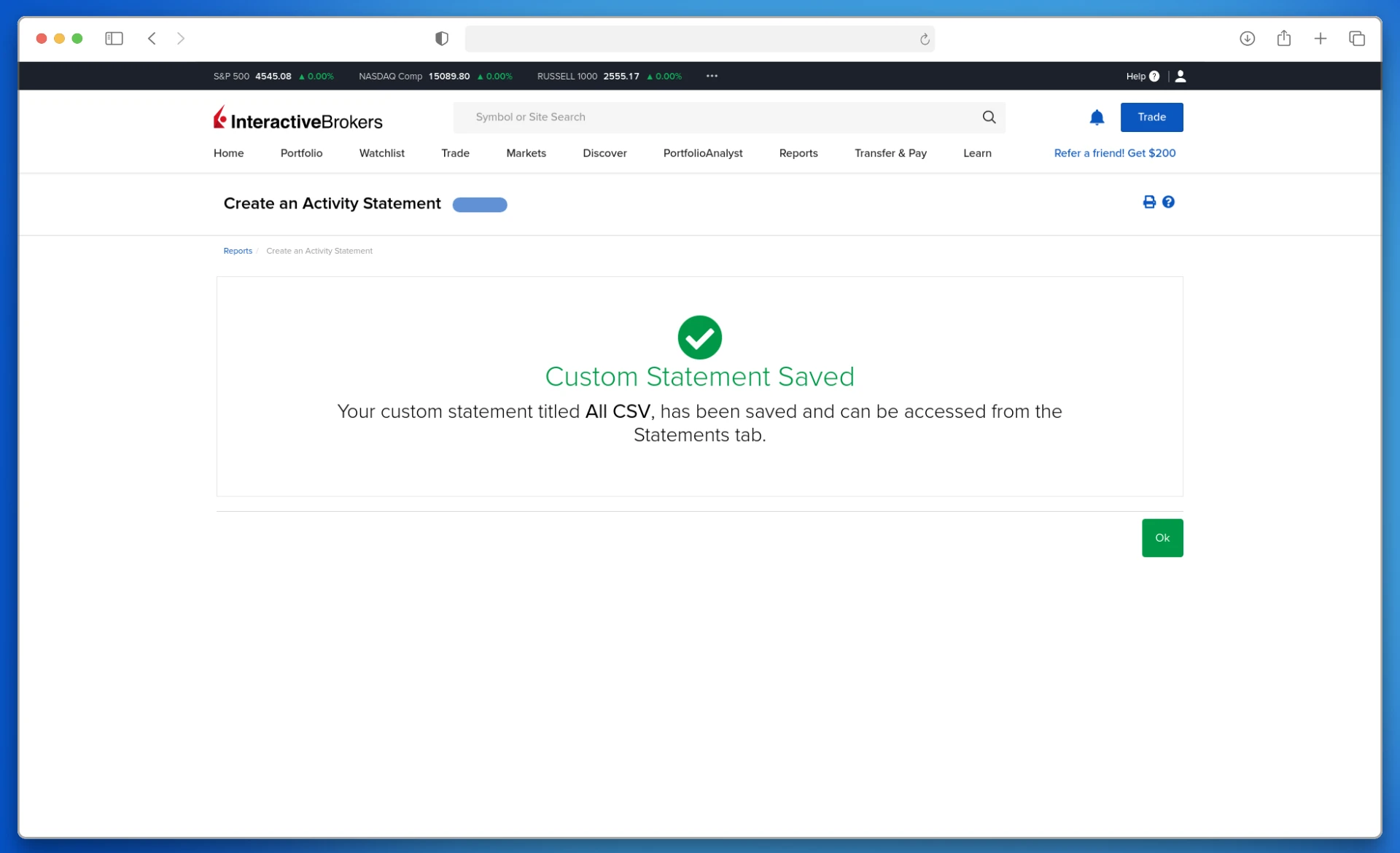
Task: Expand more market indices ellipsis
Action: point(712,76)
